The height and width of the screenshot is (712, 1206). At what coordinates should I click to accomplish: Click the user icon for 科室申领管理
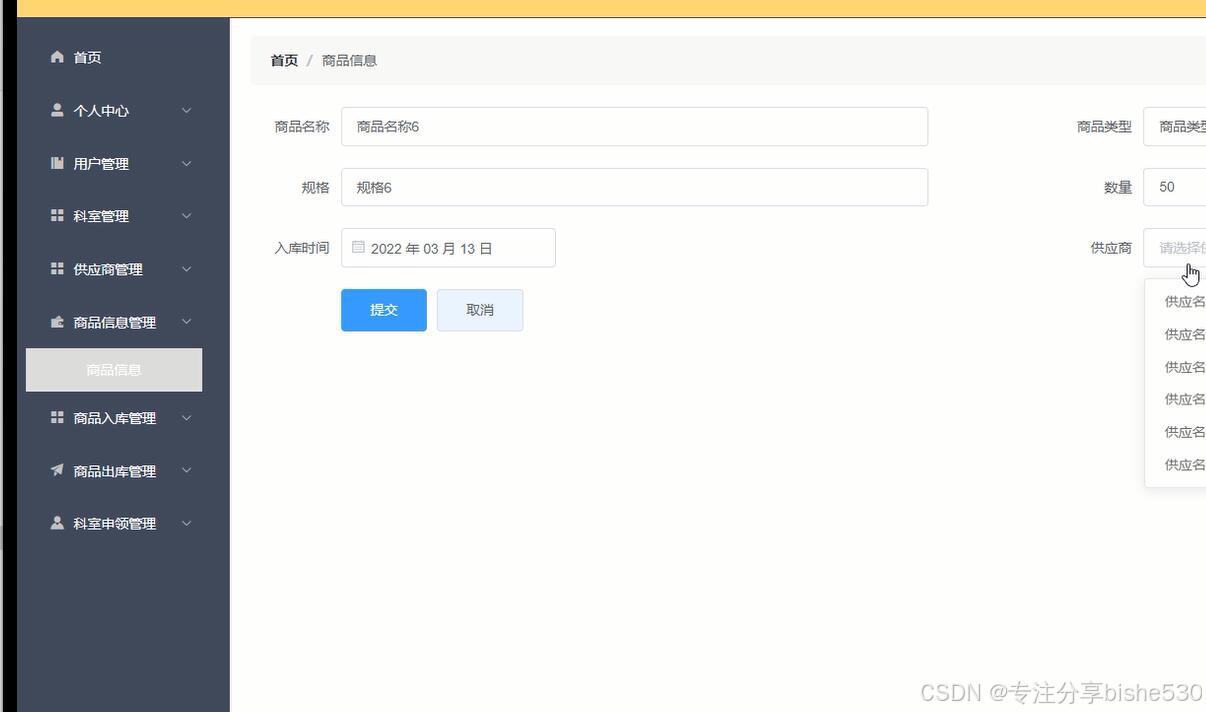[57, 523]
